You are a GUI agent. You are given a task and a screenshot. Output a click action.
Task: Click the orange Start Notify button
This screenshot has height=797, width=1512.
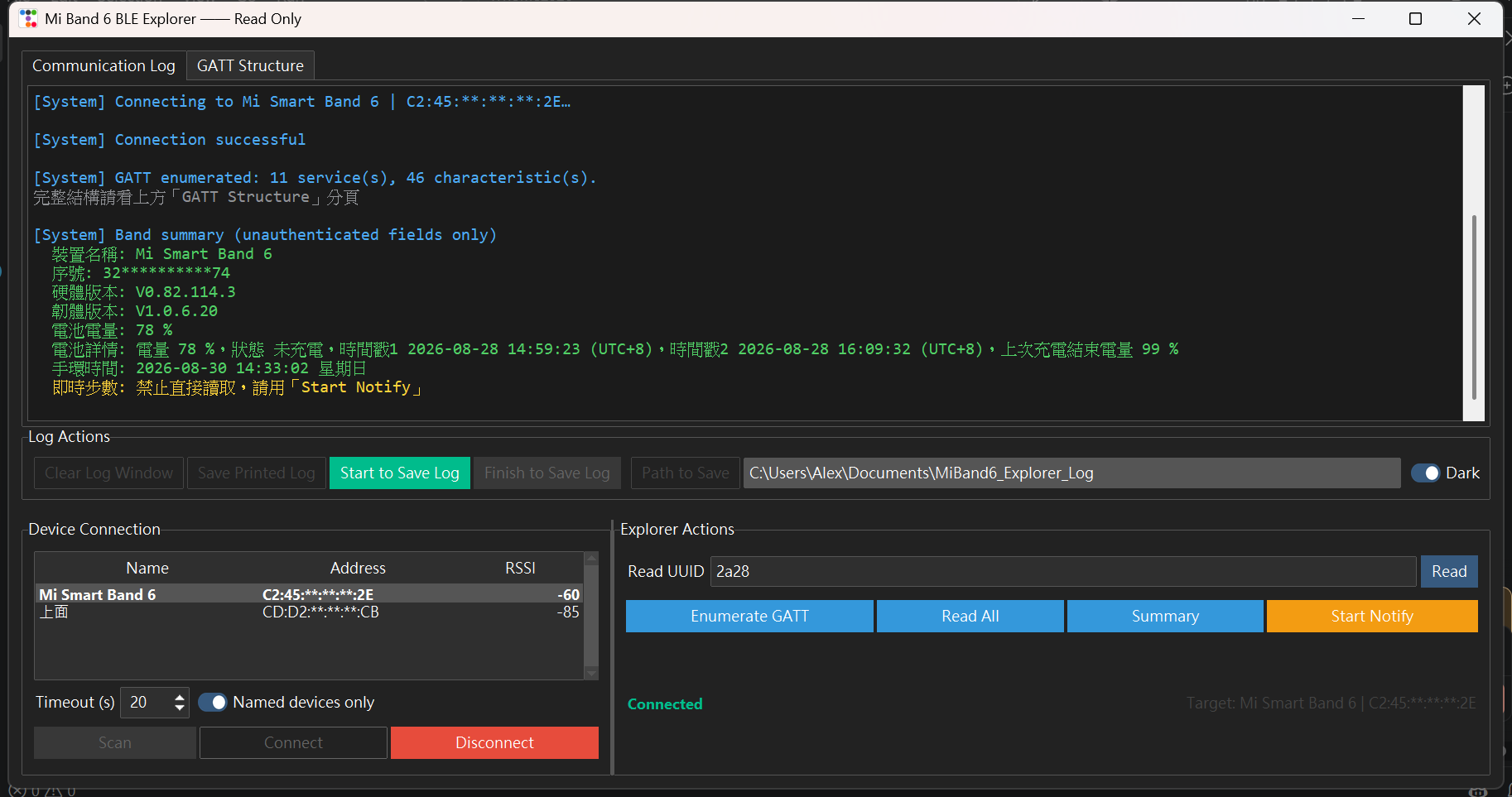[1372, 616]
